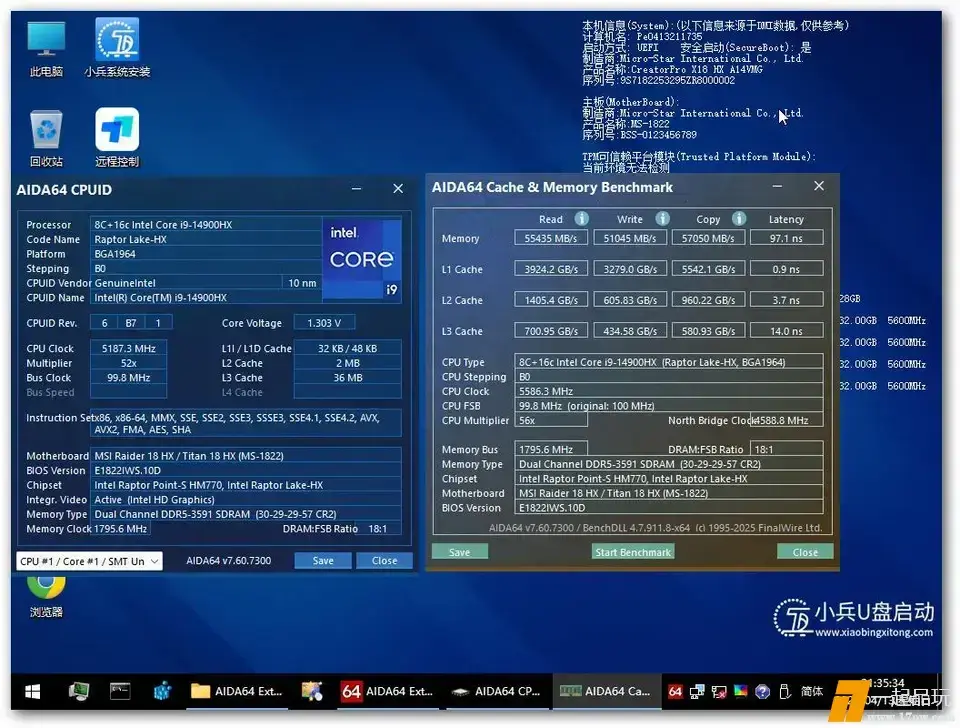Click Save in AIDA64 CPUID window
Screen dimensions: 960x728
[323, 560]
